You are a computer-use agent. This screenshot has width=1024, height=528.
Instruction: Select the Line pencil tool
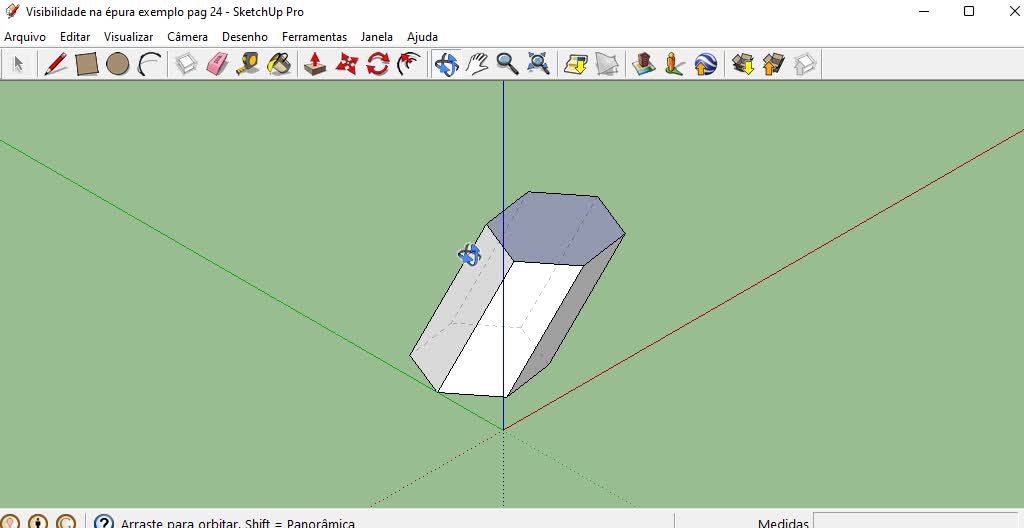[x=56, y=64]
